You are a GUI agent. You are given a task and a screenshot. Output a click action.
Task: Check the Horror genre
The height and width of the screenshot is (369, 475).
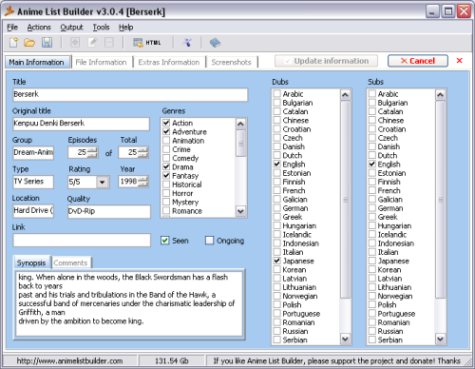coord(166,193)
